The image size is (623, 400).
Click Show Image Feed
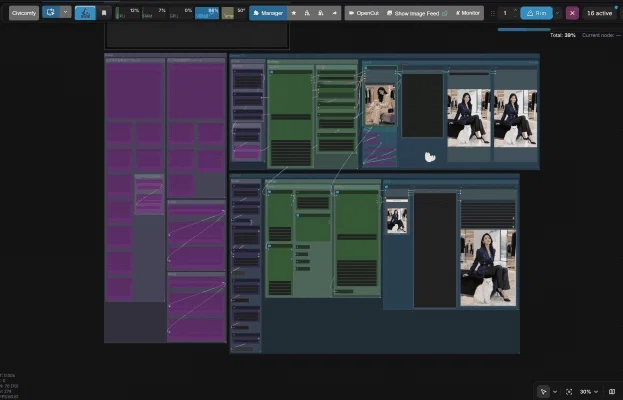tap(417, 13)
